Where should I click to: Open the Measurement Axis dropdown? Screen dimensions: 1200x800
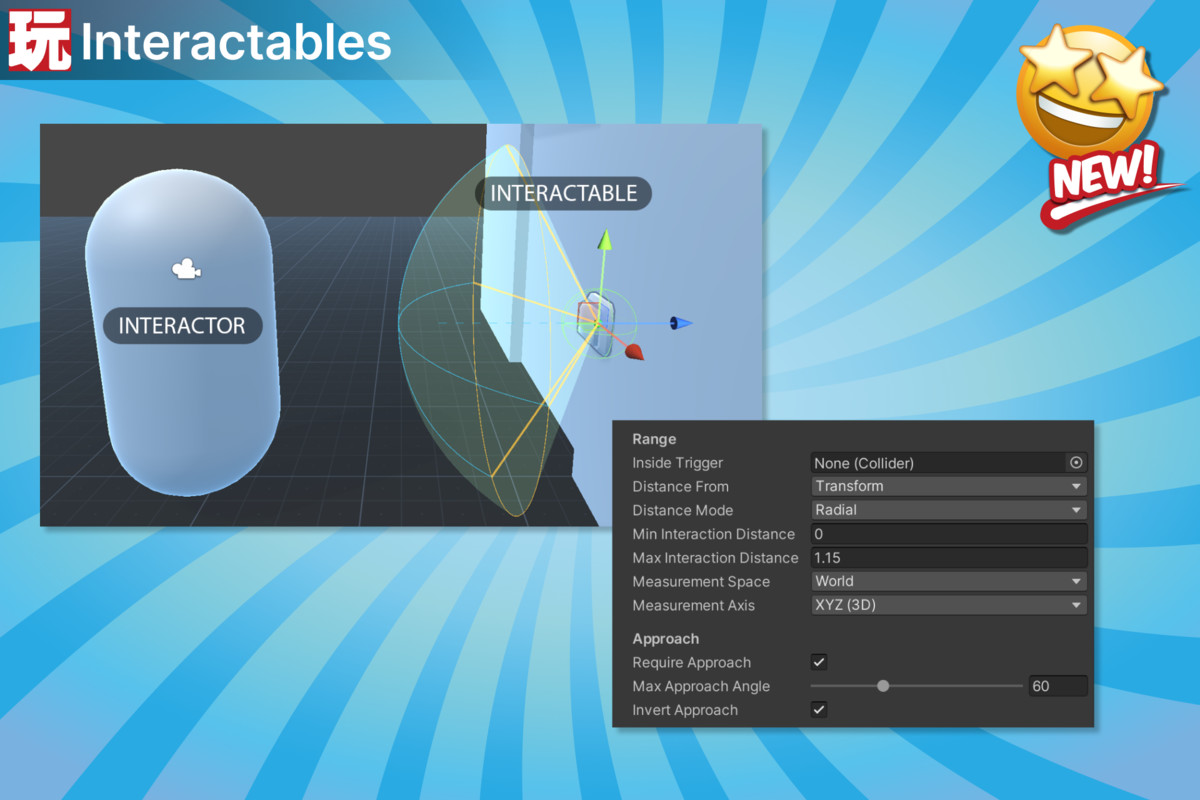pos(948,605)
